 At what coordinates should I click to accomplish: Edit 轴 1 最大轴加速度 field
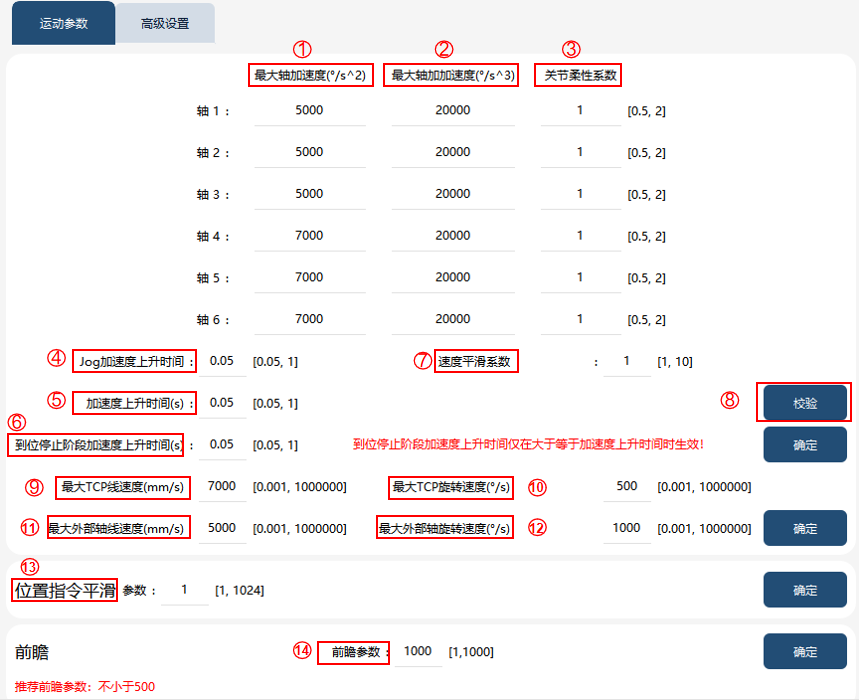tap(310, 111)
